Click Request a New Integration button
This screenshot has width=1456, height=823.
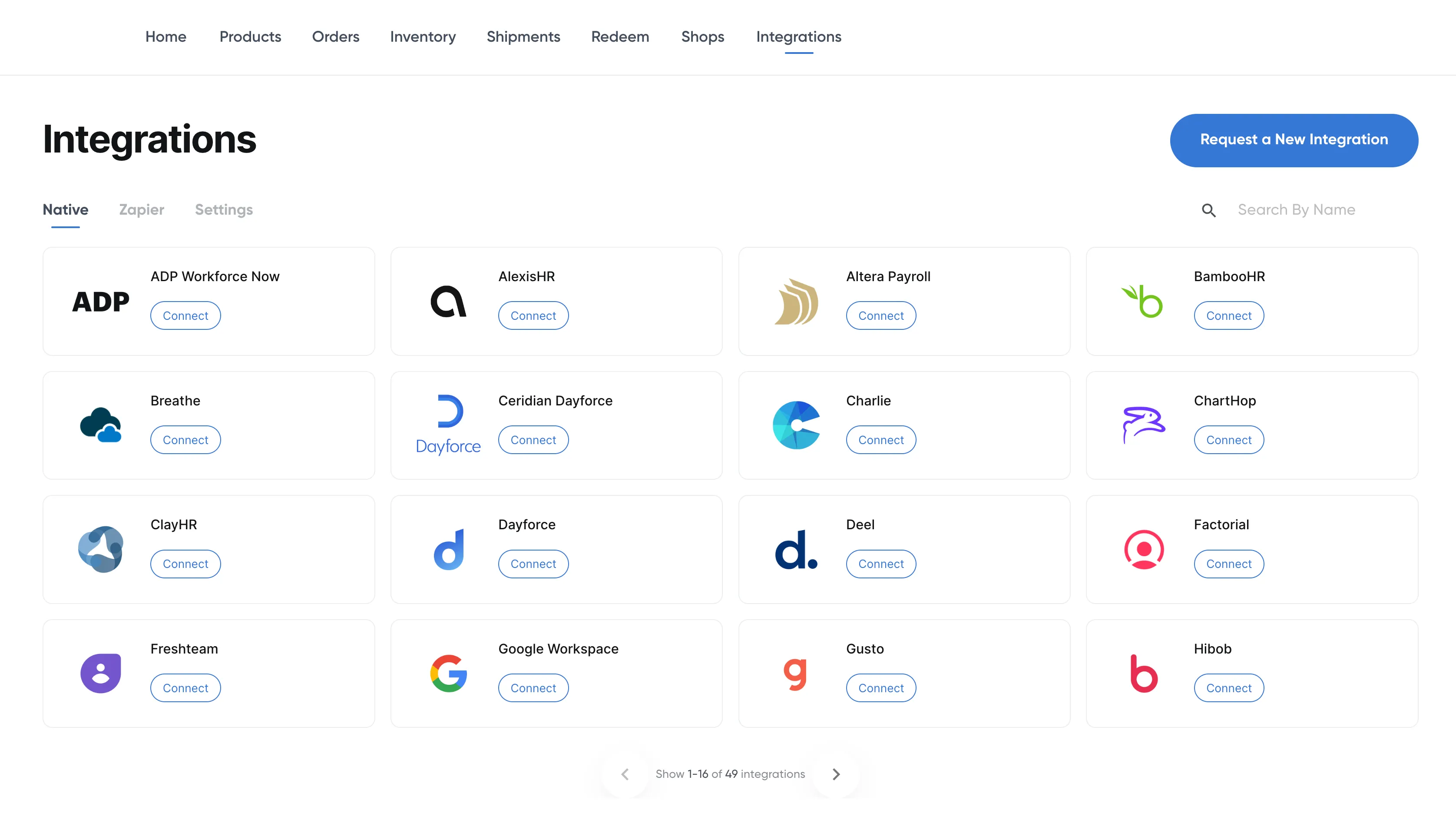point(1293,139)
